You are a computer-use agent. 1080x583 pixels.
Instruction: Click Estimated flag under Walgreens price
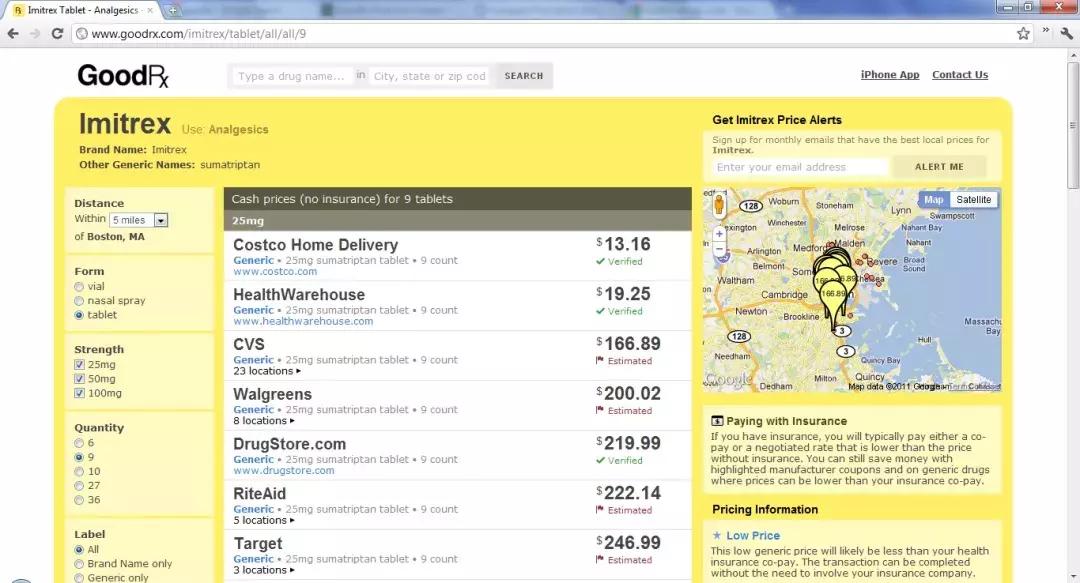coord(600,411)
